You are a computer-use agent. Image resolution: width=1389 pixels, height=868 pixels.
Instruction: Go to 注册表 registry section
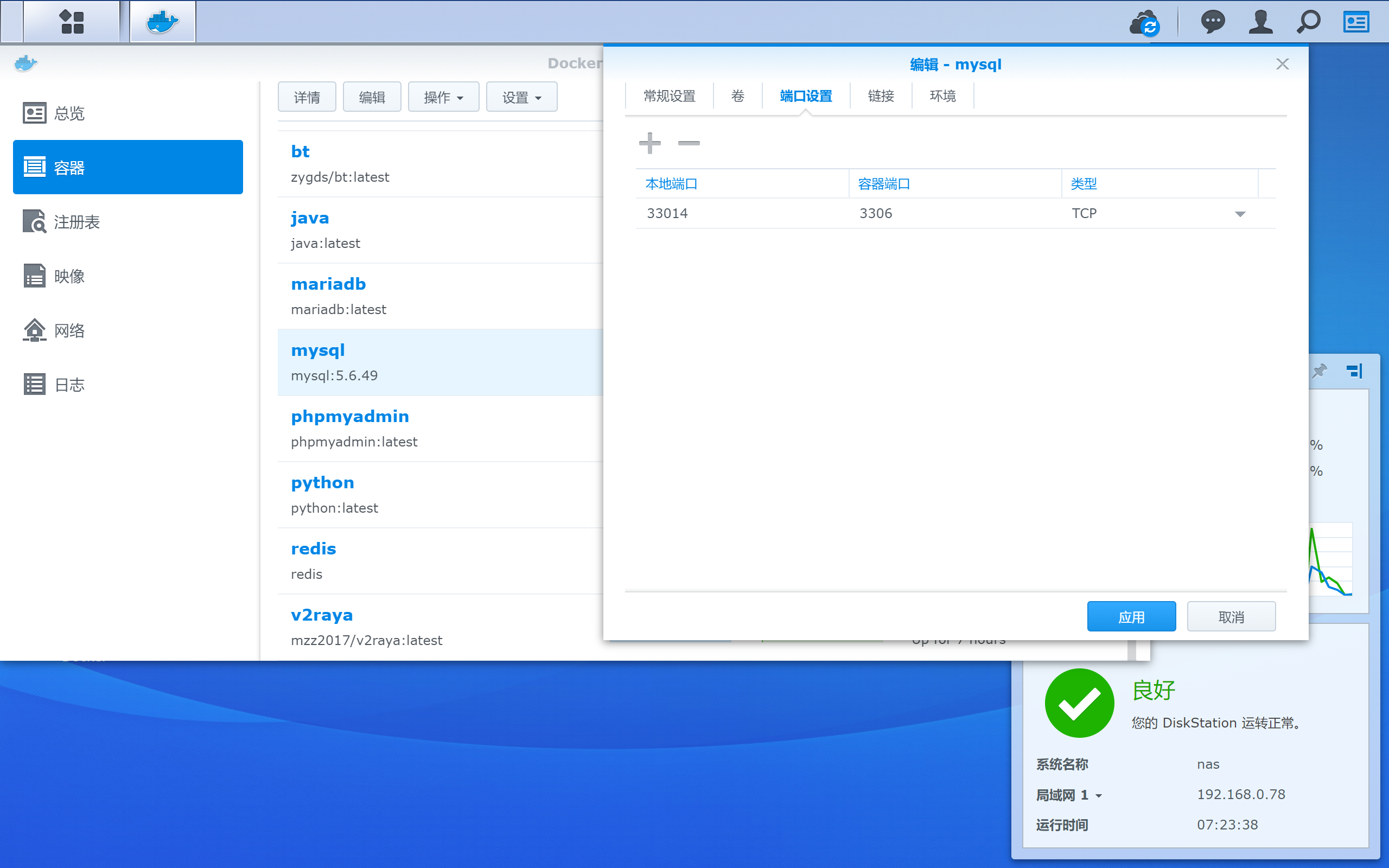pyautogui.click(x=128, y=221)
